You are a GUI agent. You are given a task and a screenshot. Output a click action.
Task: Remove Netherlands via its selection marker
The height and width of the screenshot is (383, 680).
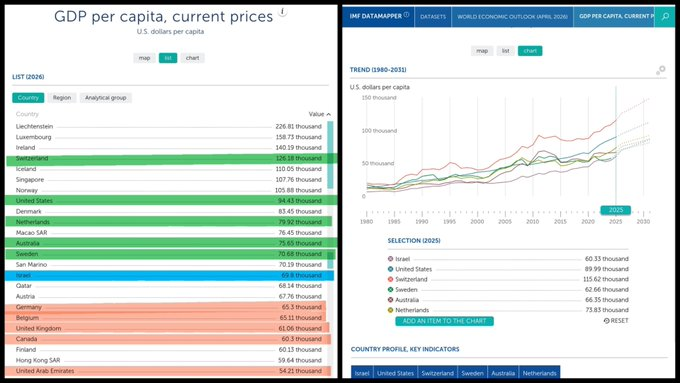tap(390, 310)
